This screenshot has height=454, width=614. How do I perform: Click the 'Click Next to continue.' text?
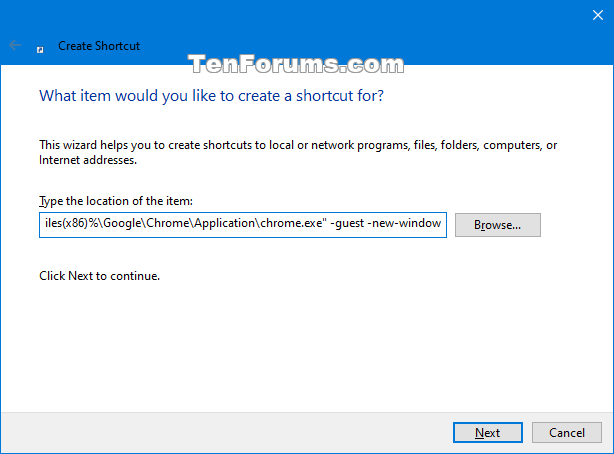99,276
